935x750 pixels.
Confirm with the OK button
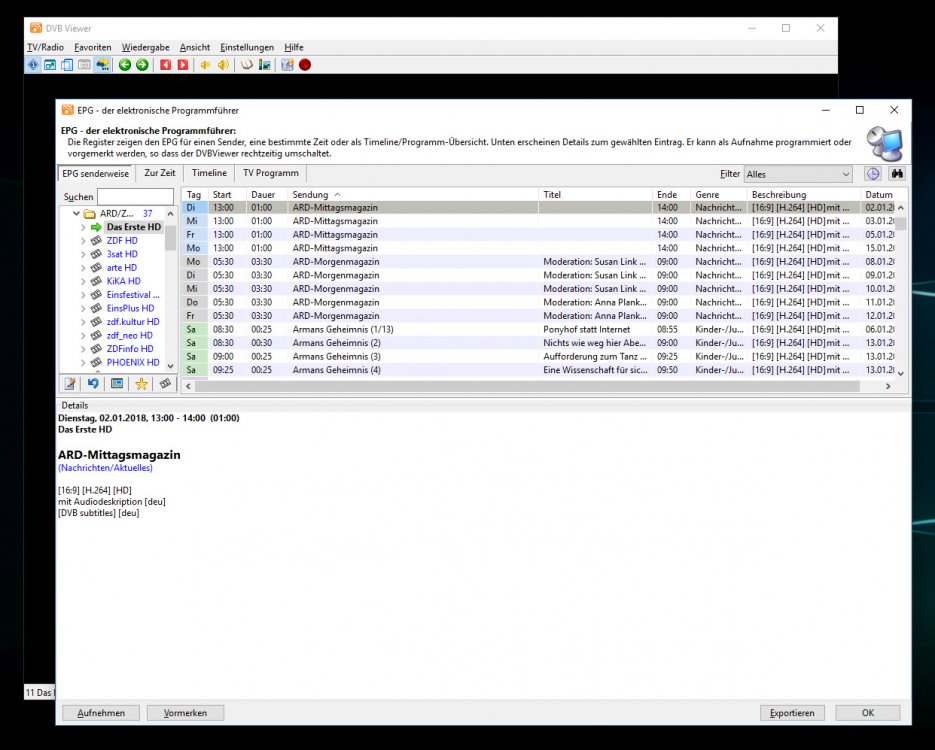(868, 713)
